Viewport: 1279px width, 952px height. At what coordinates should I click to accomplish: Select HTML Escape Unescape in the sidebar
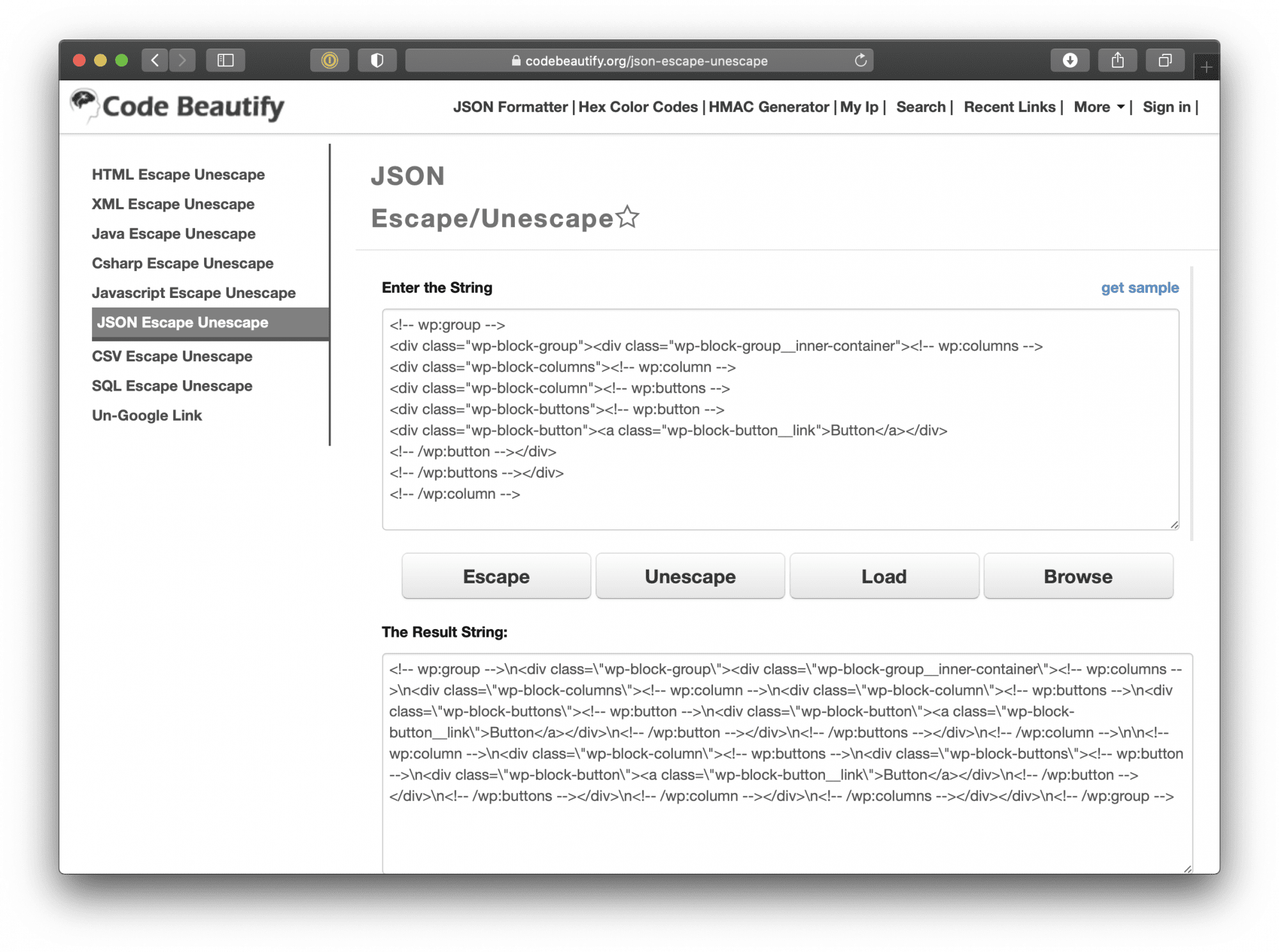178,175
